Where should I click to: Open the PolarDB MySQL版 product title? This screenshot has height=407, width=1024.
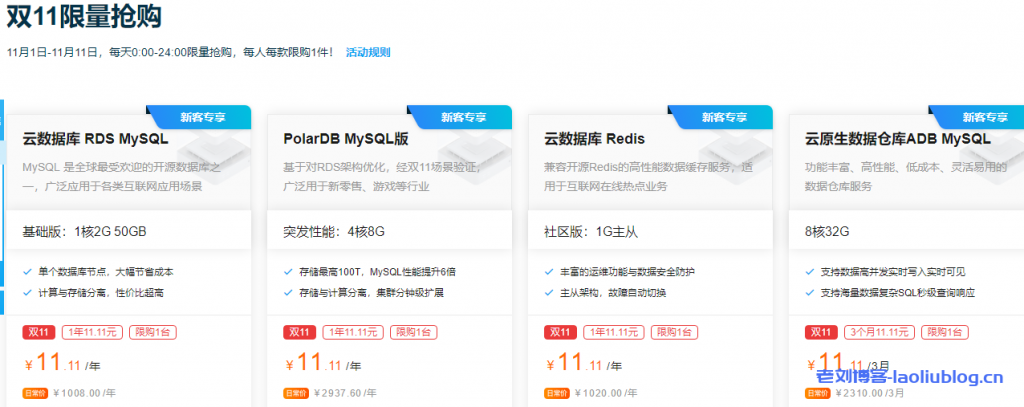(x=346, y=139)
